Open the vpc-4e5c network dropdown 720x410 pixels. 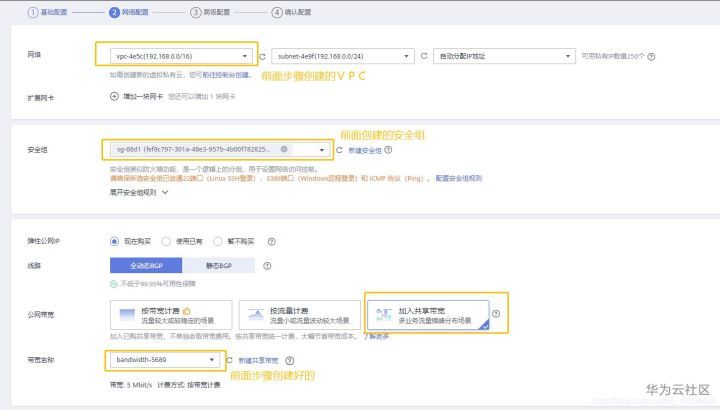181,56
